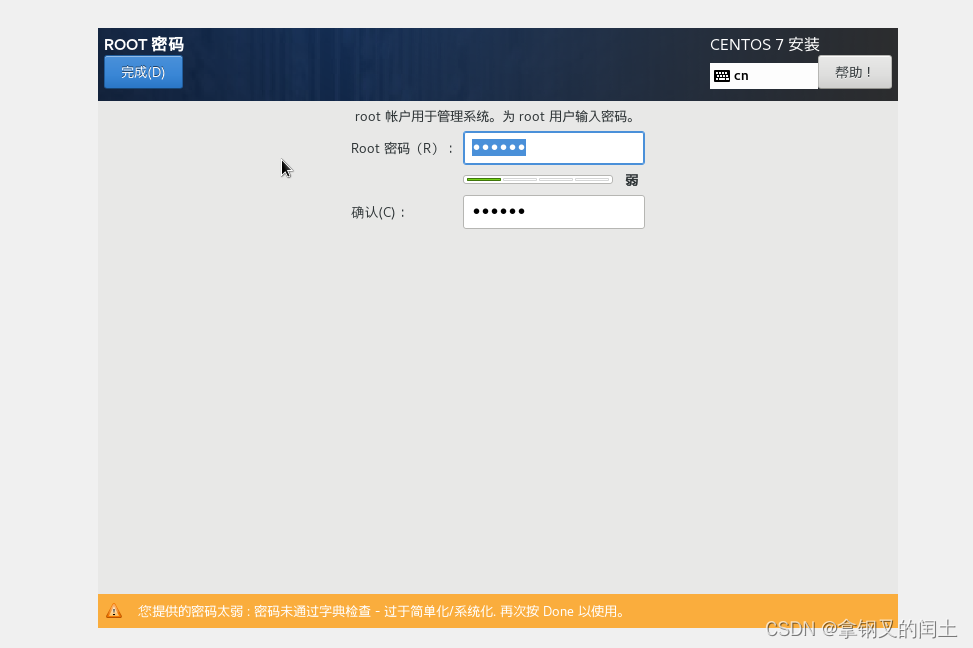
Task: Click the CENTOS 7 安装 heading
Action: (764, 45)
